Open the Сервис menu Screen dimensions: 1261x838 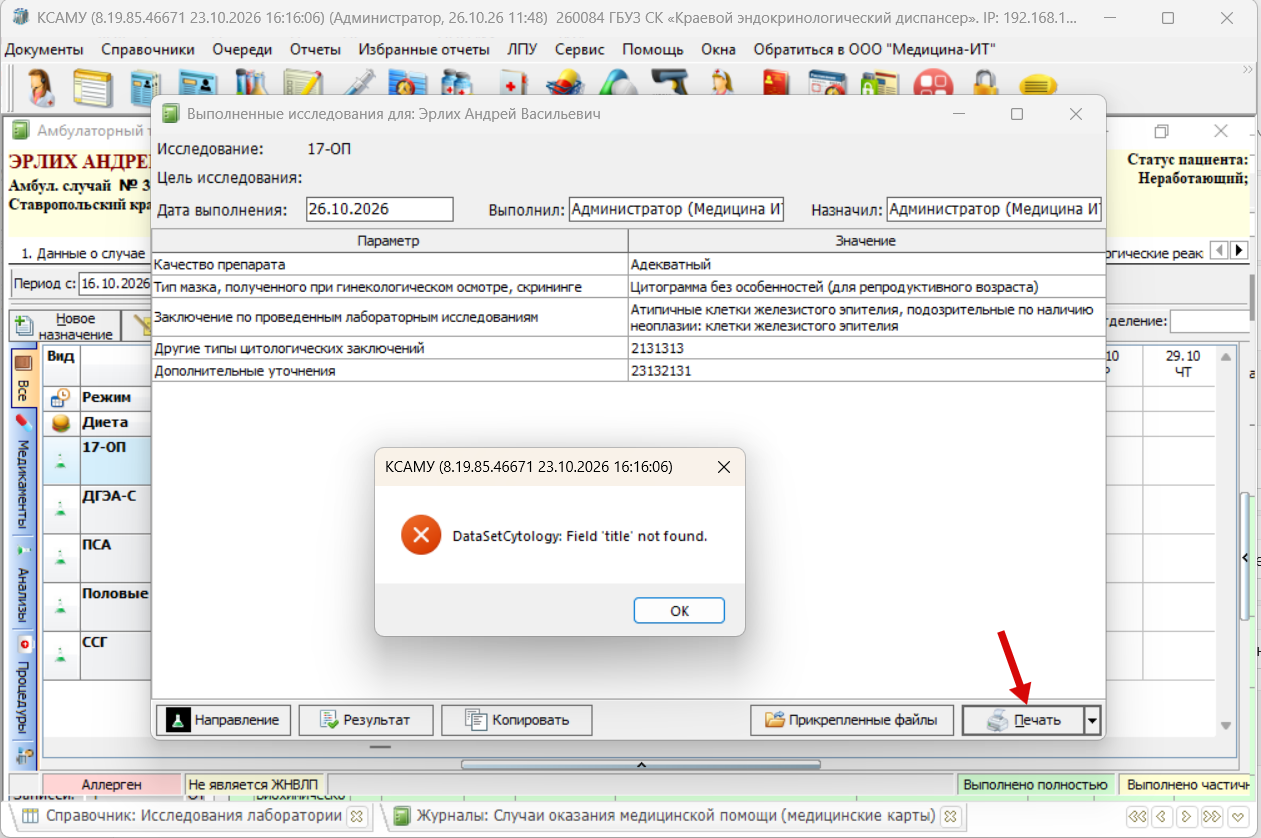[579, 49]
